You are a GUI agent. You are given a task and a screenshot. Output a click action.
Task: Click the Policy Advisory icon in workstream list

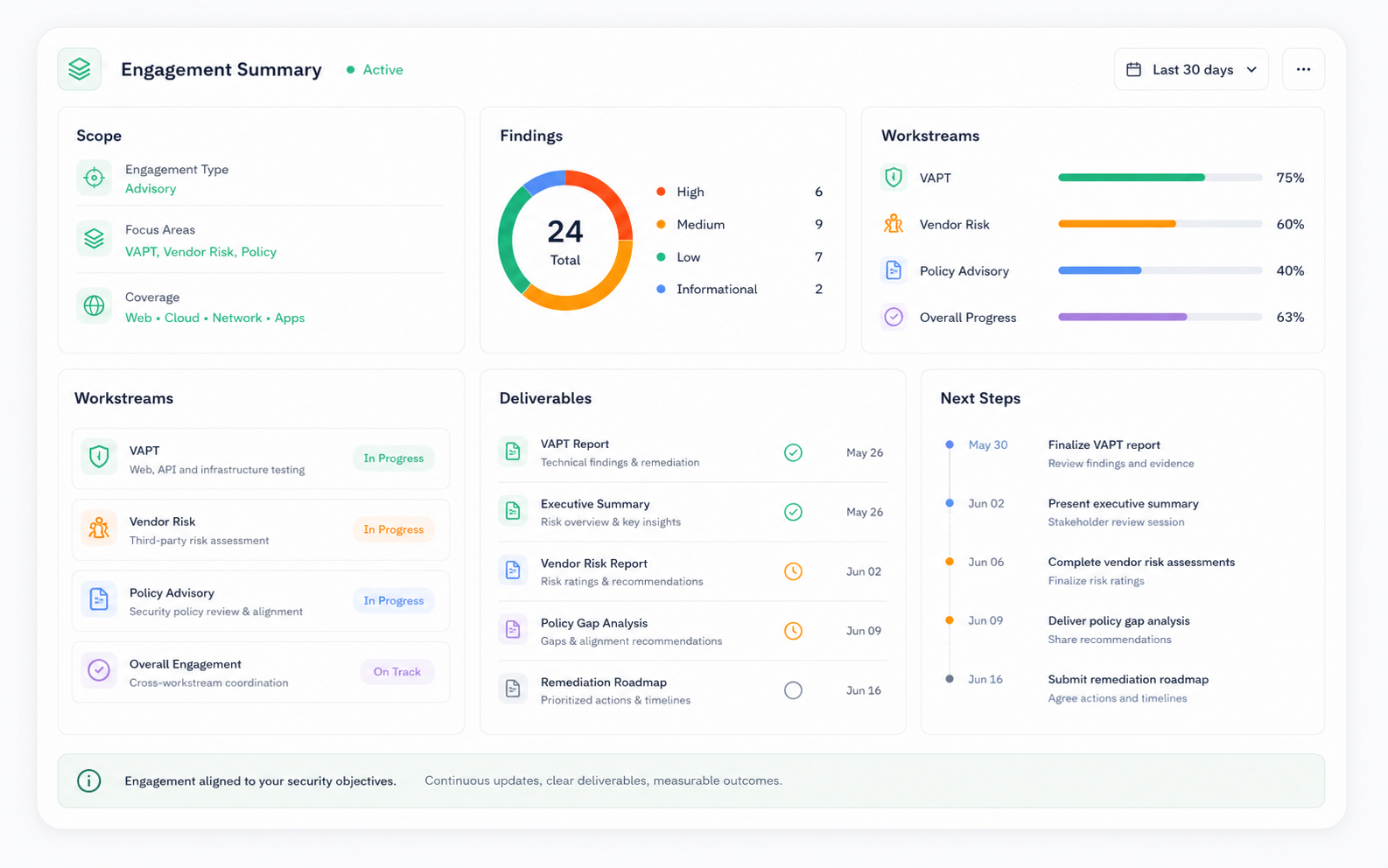point(99,599)
